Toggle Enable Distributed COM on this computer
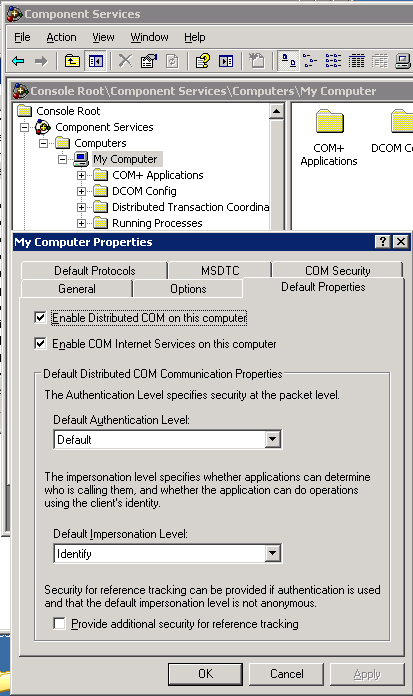The image size is (413, 696). (40, 317)
